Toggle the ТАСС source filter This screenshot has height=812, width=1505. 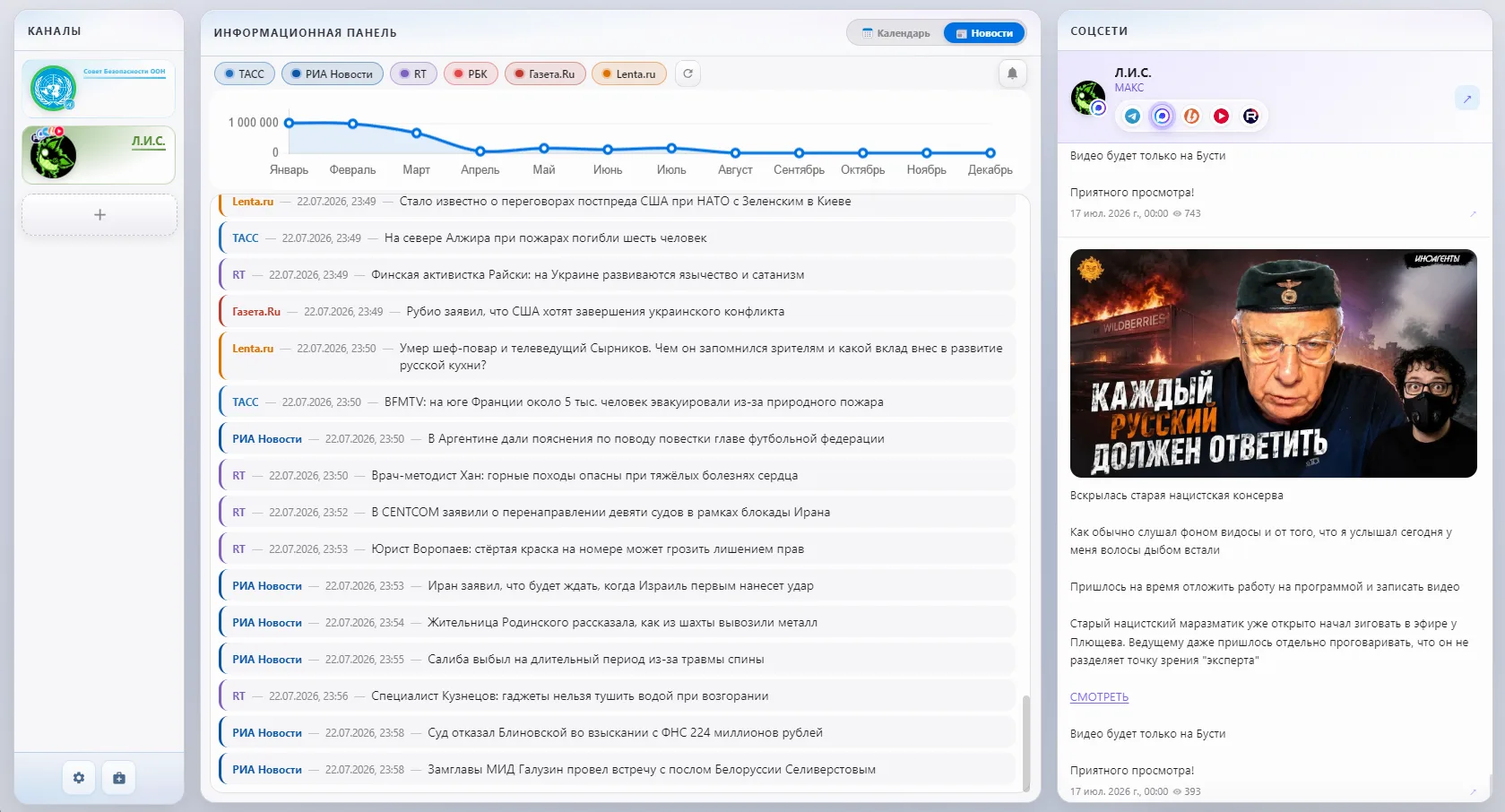click(x=245, y=73)
